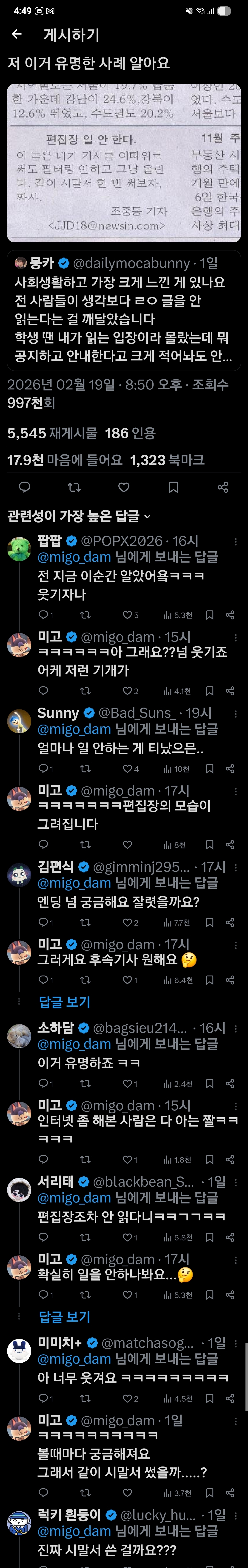Share the main post
248x1568 pixels.
point(223,487)
